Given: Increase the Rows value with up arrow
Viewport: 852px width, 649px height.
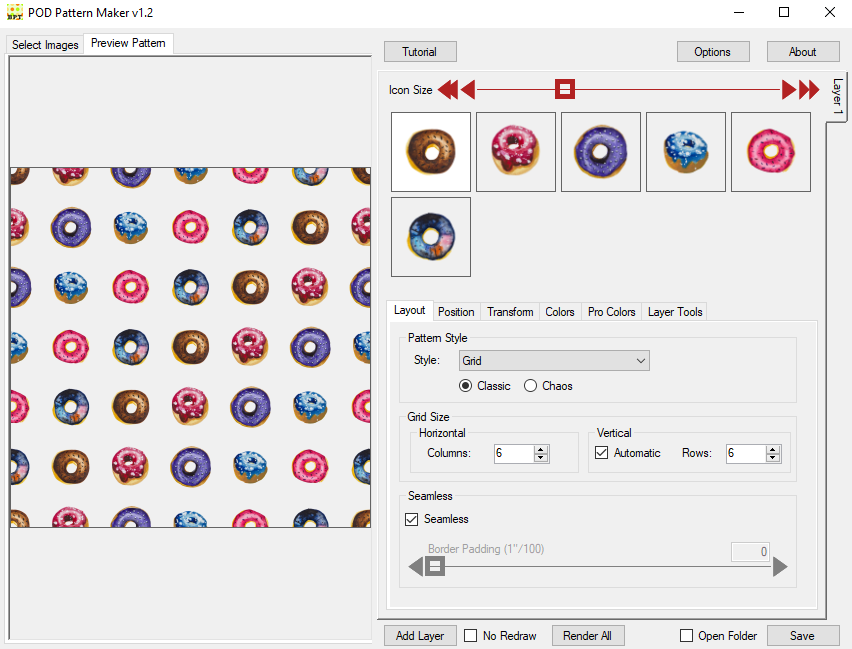Looking at the screenshot, I should click(773, 449).
